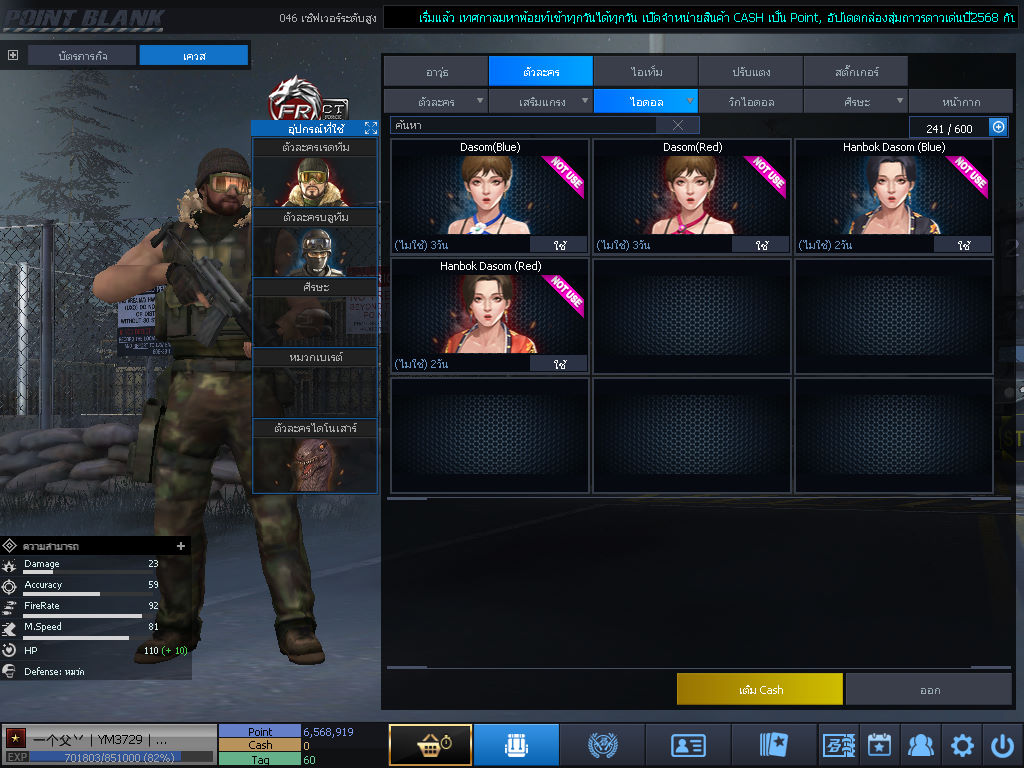1024x768 pixels.
Task: Switch to the อาวุธ tab
Action: pyautogui.click(x=436, y=72)
